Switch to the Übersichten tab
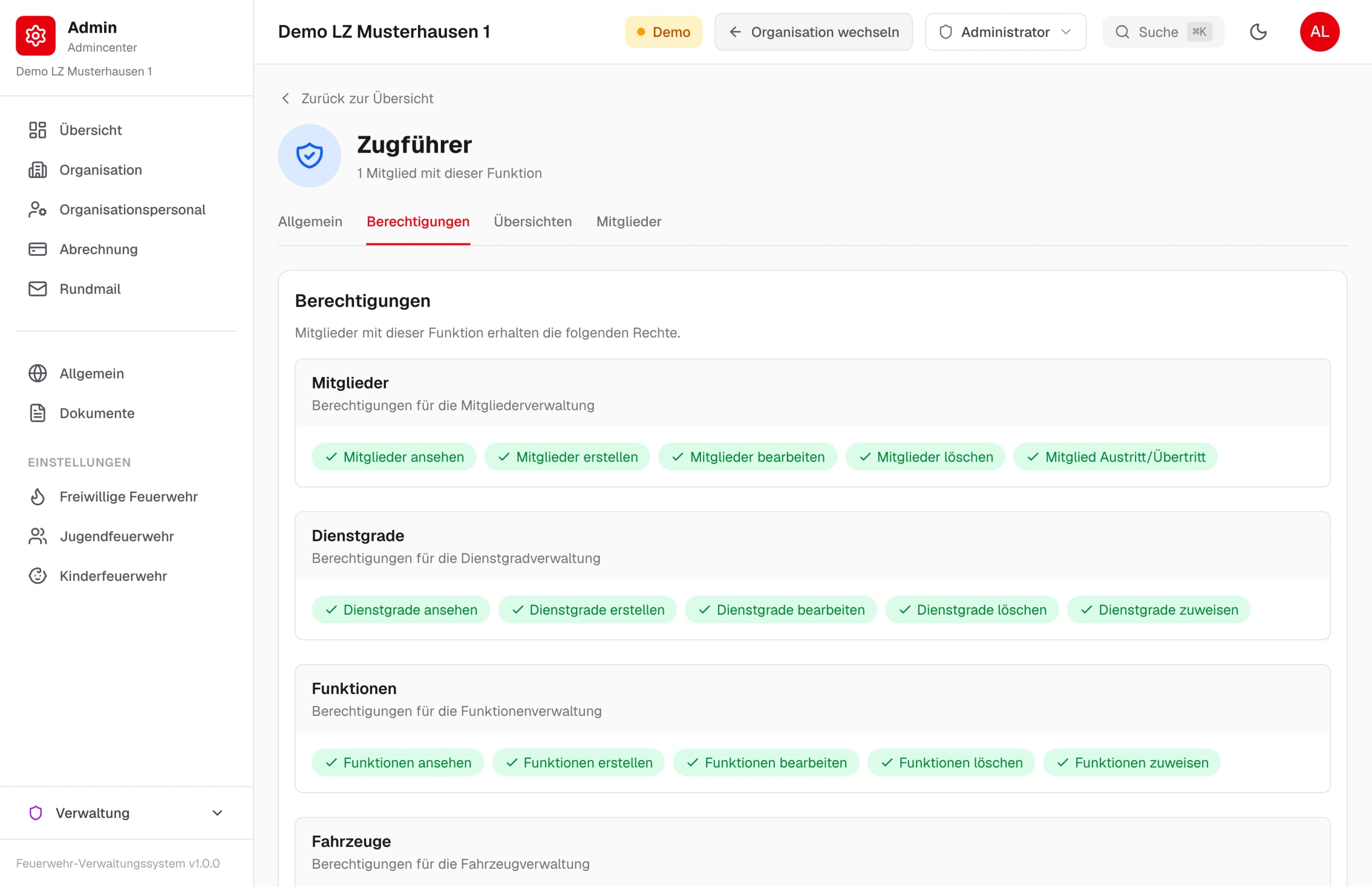The image size is (1372, 887). (x=533, y=222)
